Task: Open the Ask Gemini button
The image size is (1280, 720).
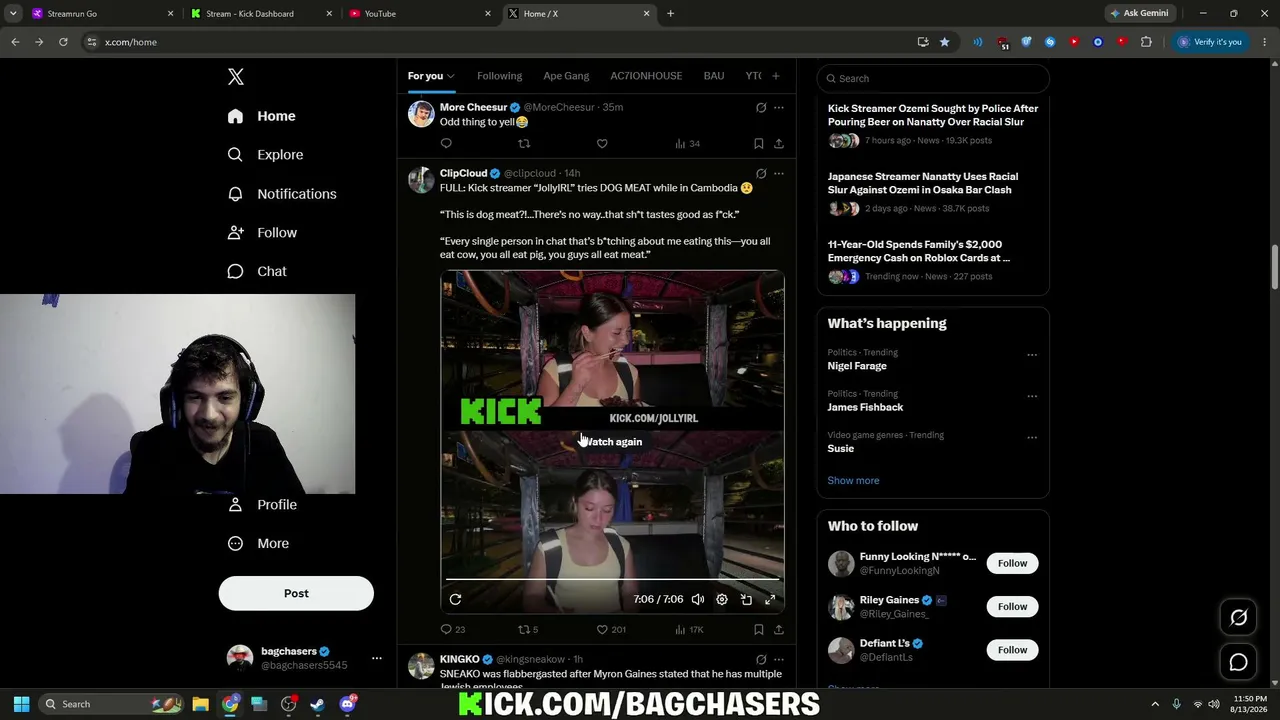Action: pos(1139,13)
